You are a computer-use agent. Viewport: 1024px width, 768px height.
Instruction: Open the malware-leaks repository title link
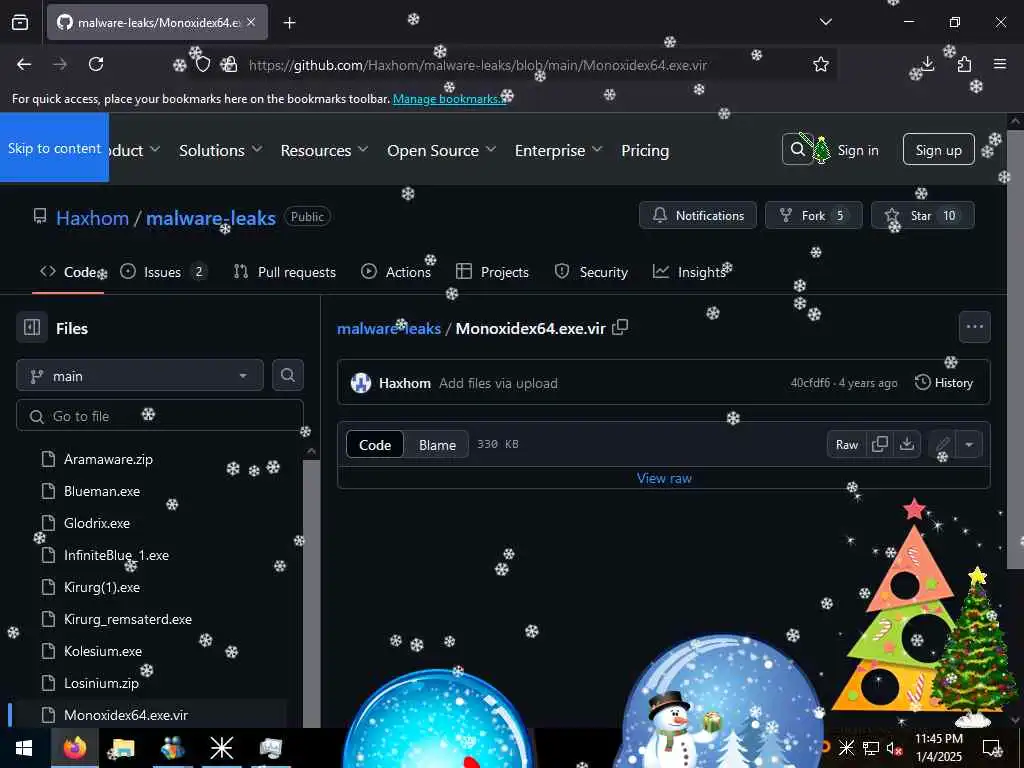pyautogui.click(x=210, y=218)
